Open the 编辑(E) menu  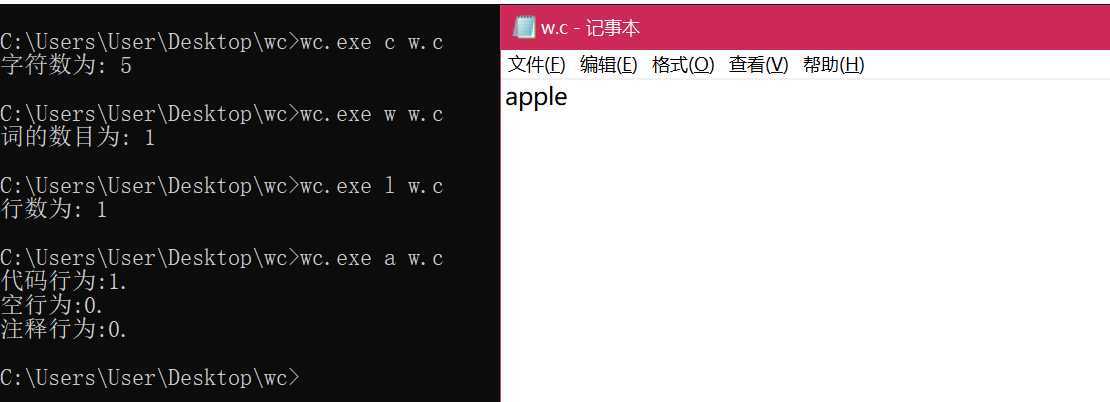coord(609,65)
